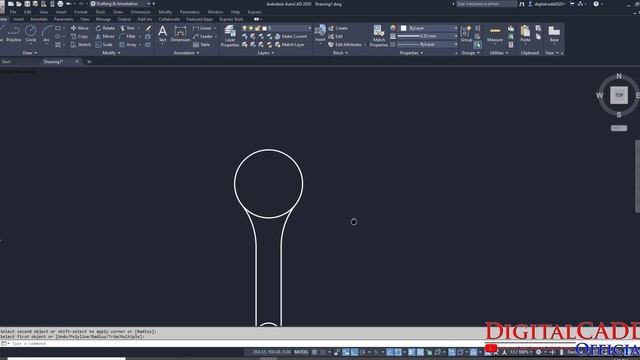This screenshot has width=640, height=360.
Task: Click the Rotate tool
Action: click(x=105, y=28)
